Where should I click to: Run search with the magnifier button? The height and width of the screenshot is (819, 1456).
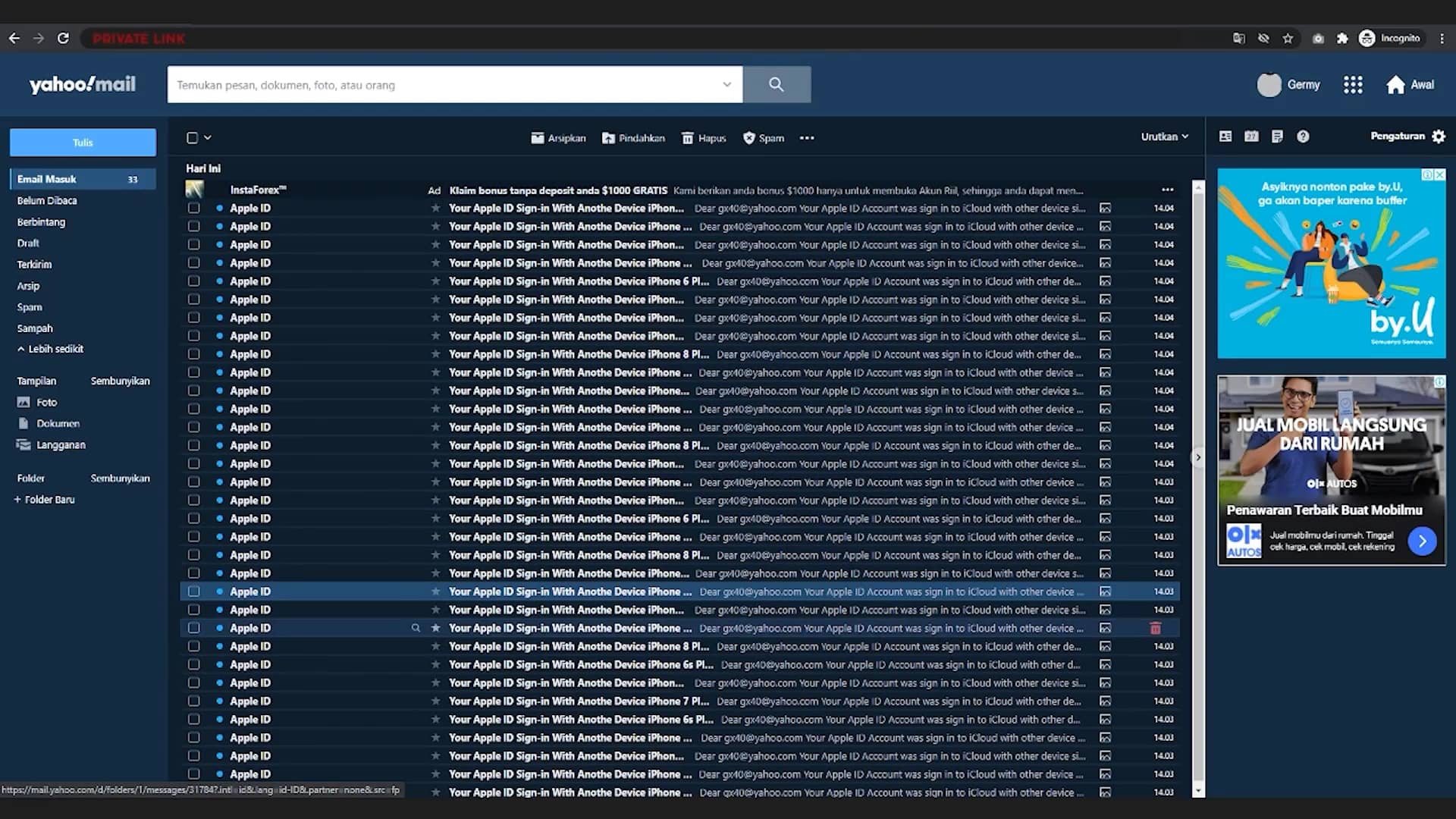click(x=777, y=84)
